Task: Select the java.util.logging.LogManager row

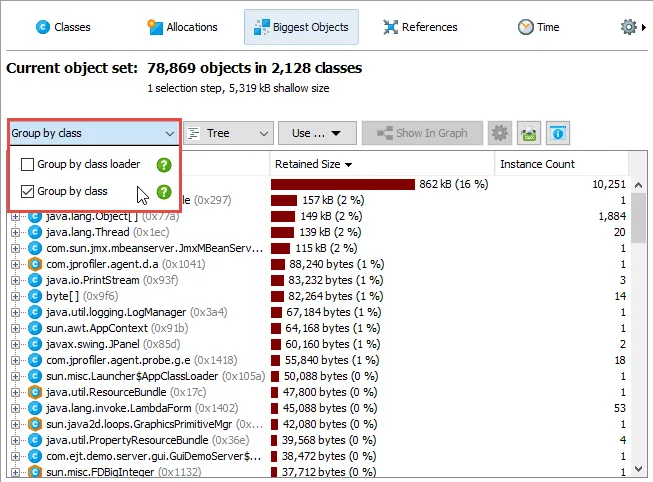Action: click(319, 312)
